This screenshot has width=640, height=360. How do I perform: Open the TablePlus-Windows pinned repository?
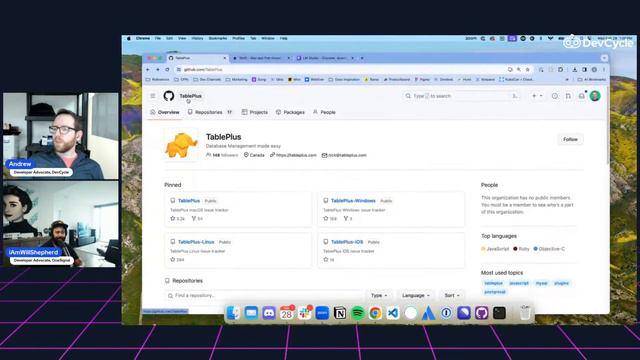tap(353, 201)
